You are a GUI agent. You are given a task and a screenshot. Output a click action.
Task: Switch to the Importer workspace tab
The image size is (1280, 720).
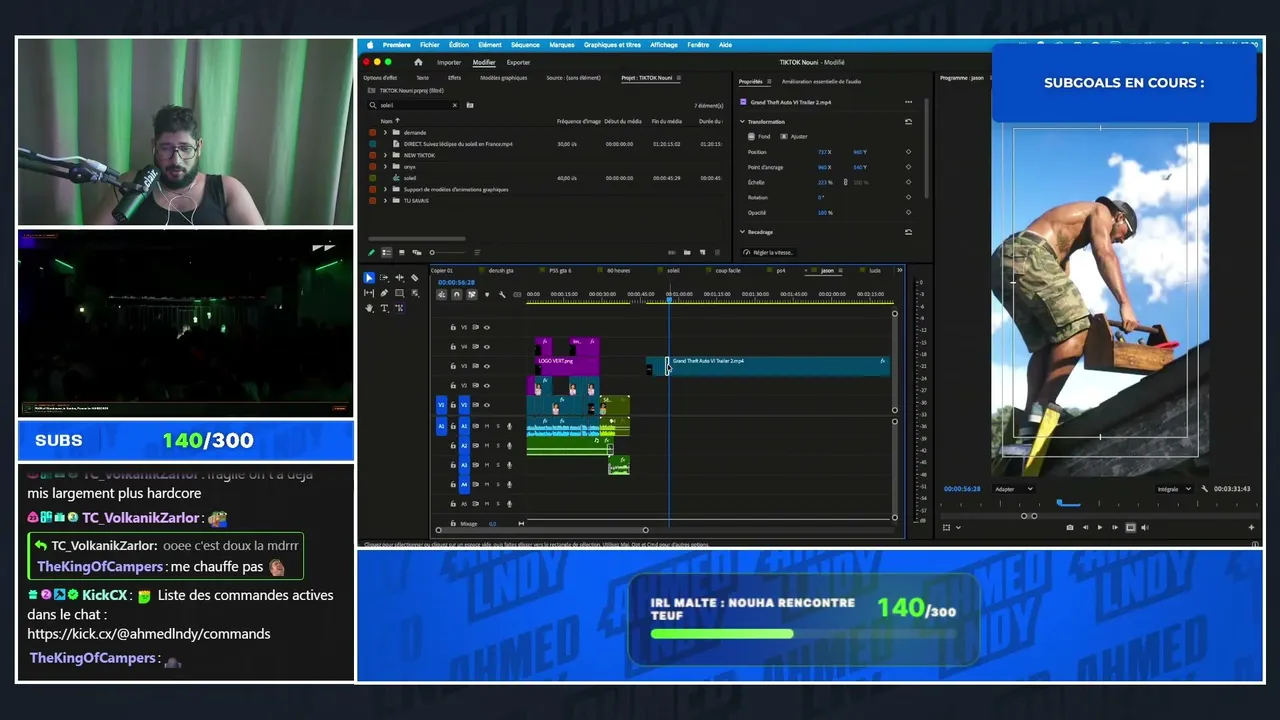pyautogui.click(x=449, y=62)
